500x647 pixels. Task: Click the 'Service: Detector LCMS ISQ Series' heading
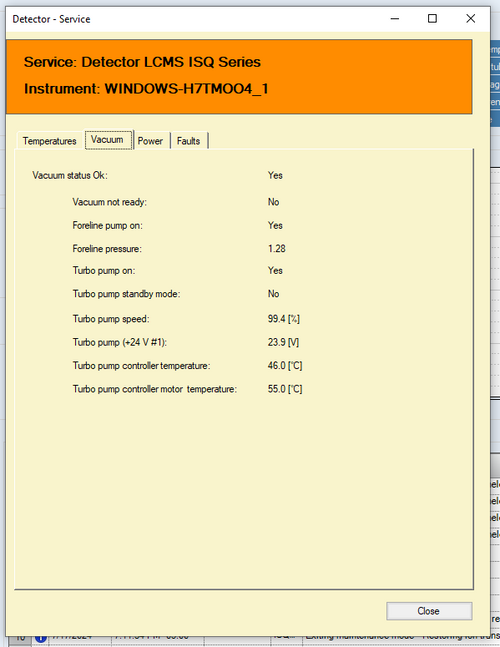click(x=142, y=62)
